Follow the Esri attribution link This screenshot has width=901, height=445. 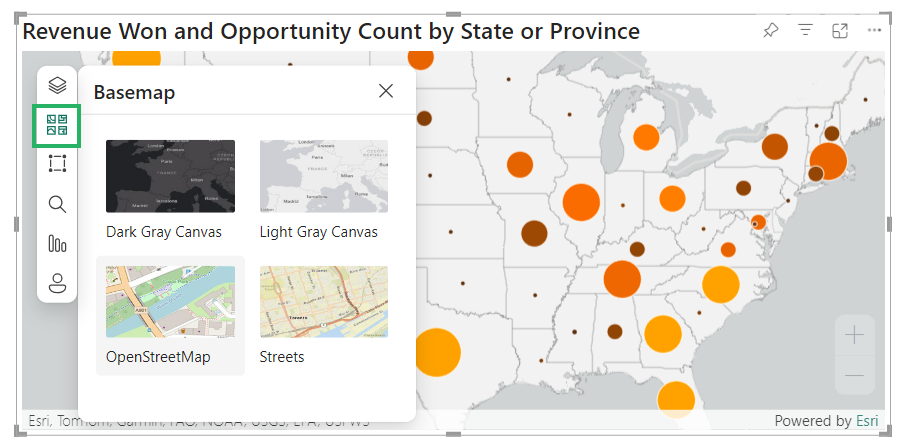click(x=866, y=421)
